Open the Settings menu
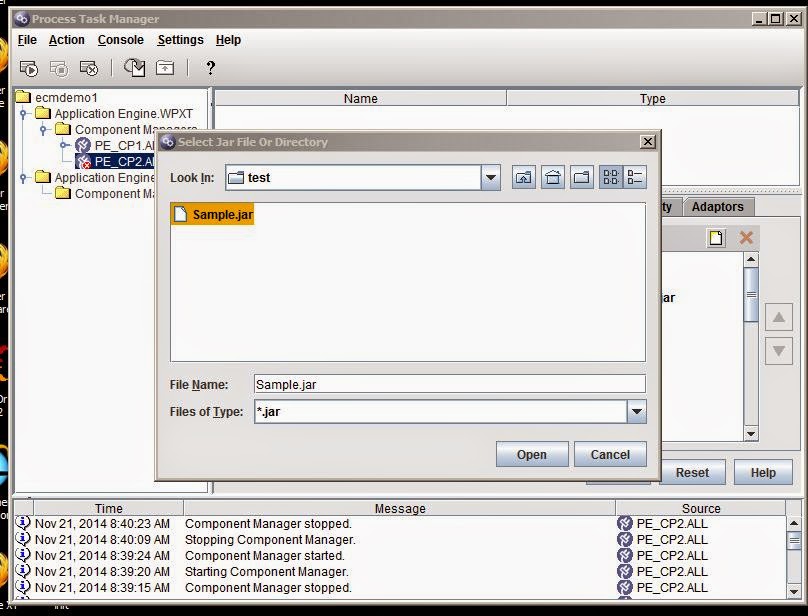The height and width of the screenshot is (616, 808). [x=180, y=40]
